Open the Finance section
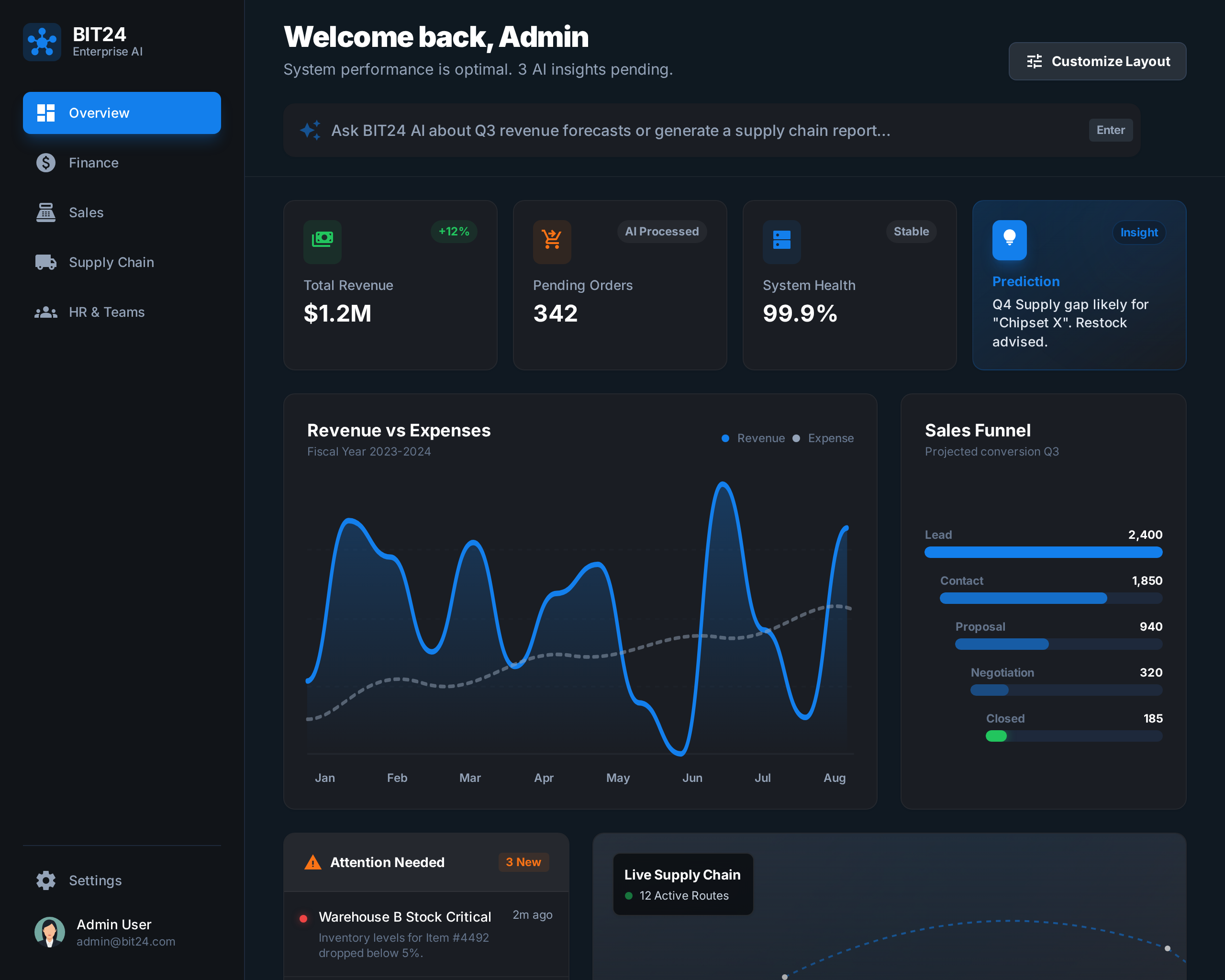 94,163
